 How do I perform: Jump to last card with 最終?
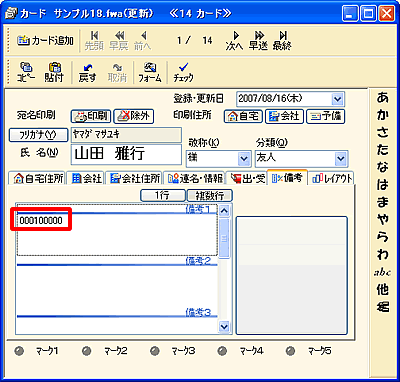click(x=282, y=41)
